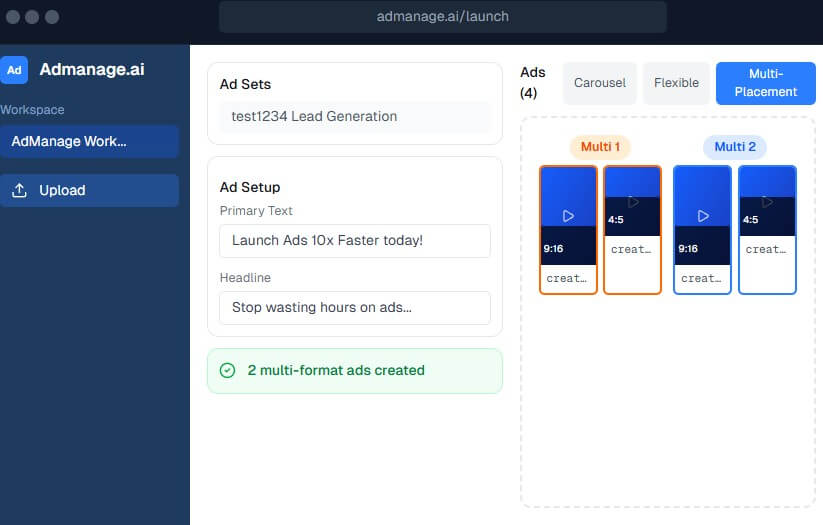The height and width of the screenshot is (525, 823).
Task: Select Multi 2 4:5 creative thumbnail label
Action: [766, 249]
